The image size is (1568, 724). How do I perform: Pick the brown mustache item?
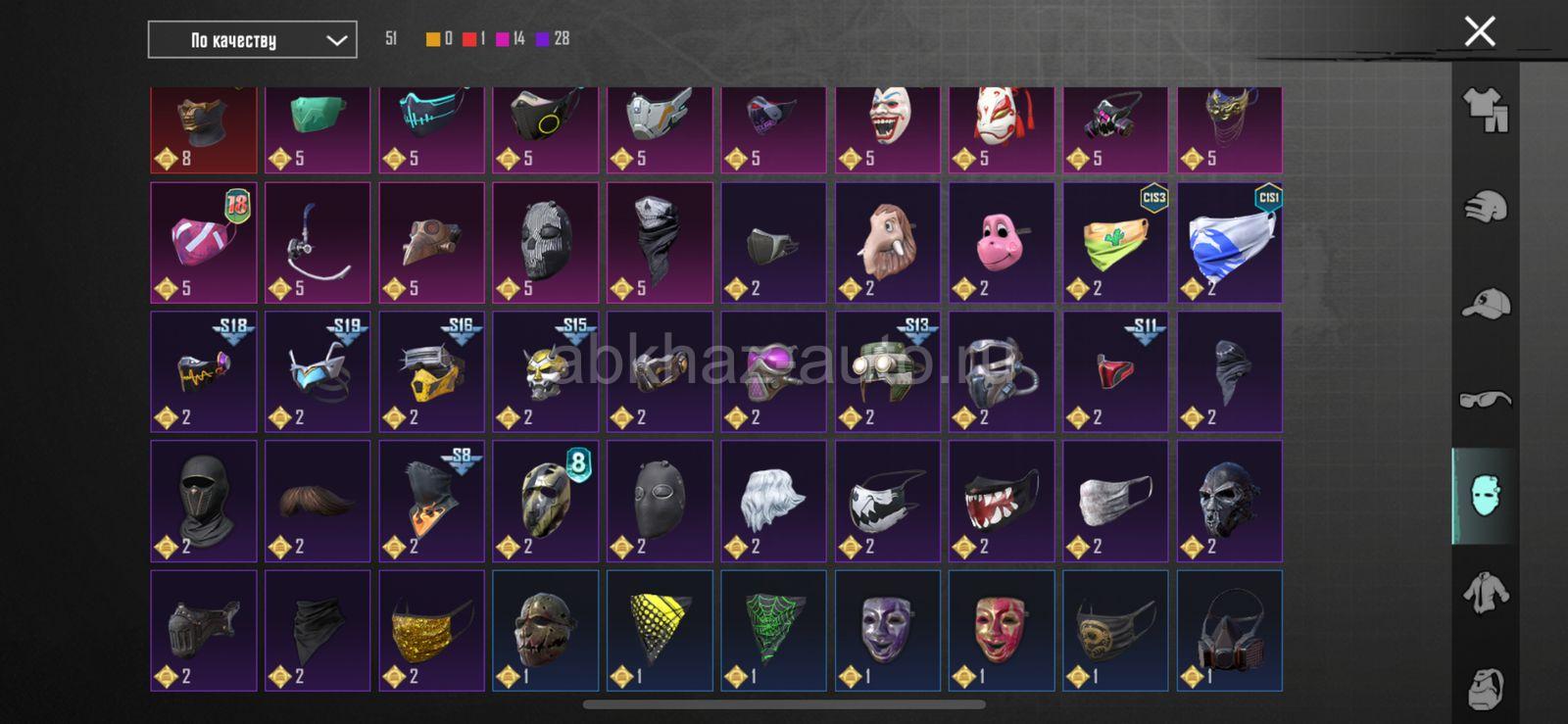pyautogui.click(x=318, y=501)
